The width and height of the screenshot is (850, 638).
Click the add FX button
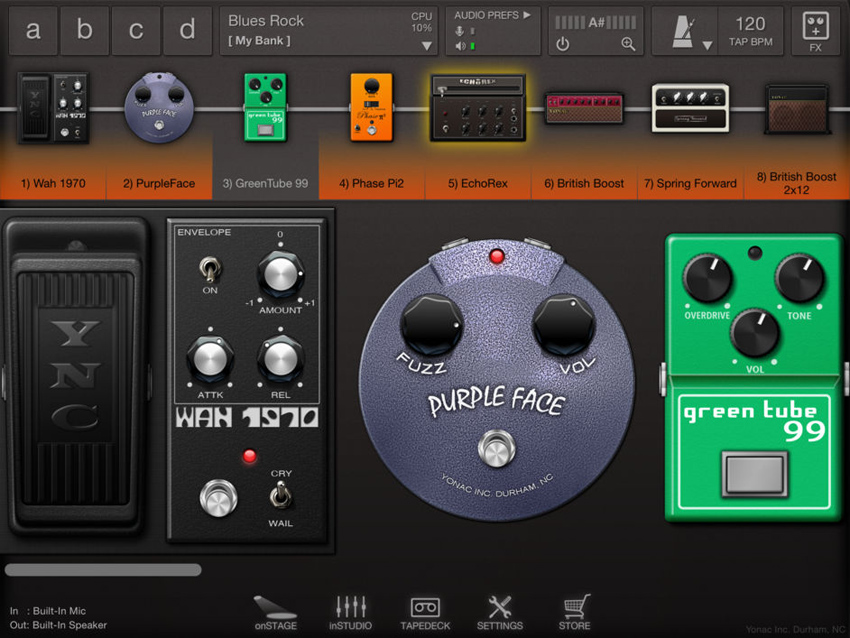coord(815,31)
